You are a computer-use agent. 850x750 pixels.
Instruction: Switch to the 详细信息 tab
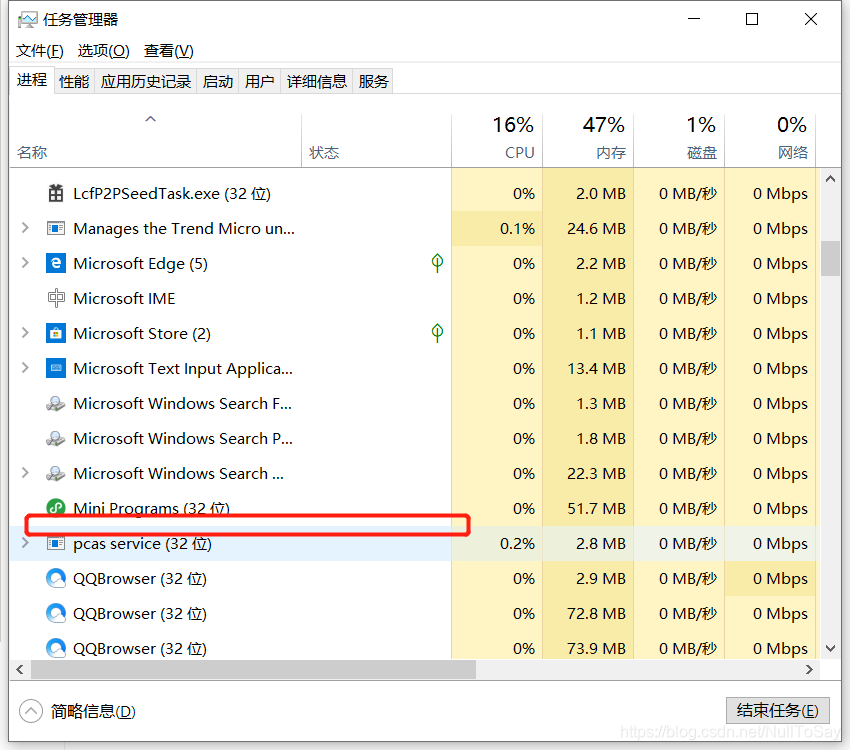click(x=317, y=81)
